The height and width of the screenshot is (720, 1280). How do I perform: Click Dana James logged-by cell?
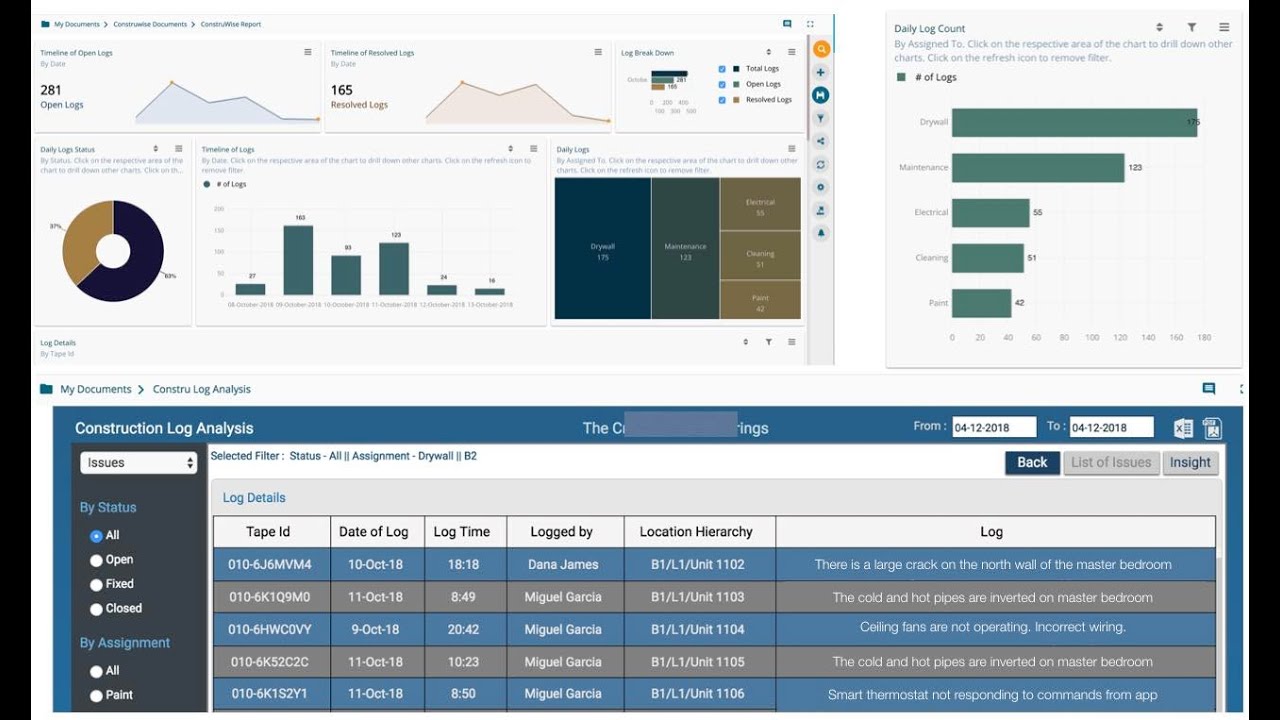pos(564,564)
